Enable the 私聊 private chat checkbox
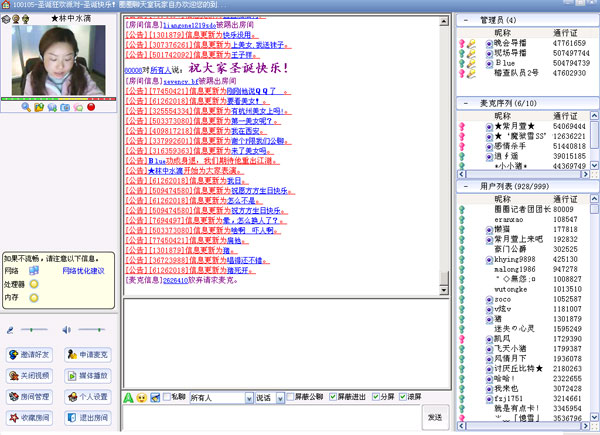Image resolution: width=600 pixels, height=435 pixels. coord(165,397)
